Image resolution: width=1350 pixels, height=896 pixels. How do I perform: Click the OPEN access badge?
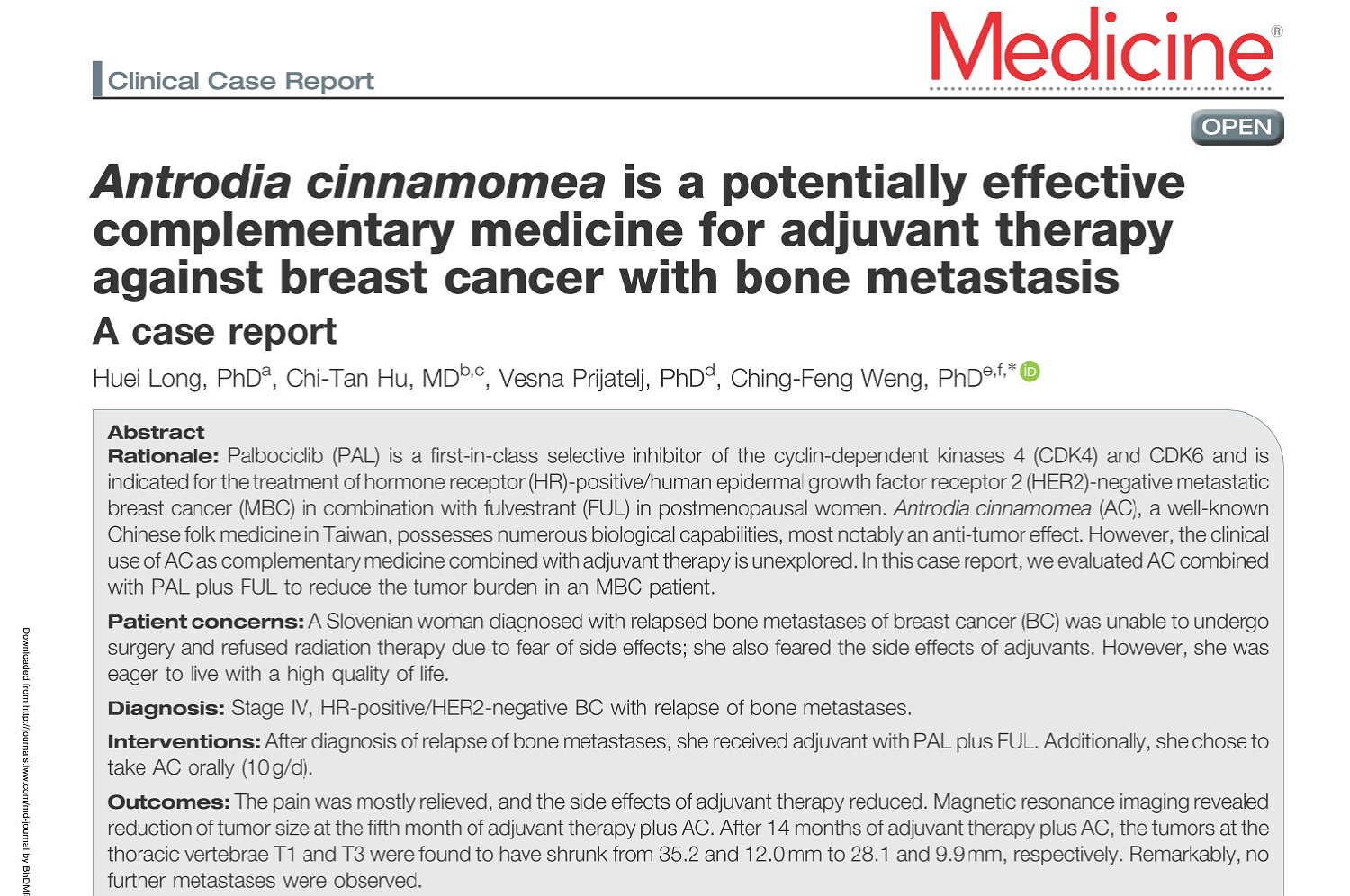point(1237,127)
